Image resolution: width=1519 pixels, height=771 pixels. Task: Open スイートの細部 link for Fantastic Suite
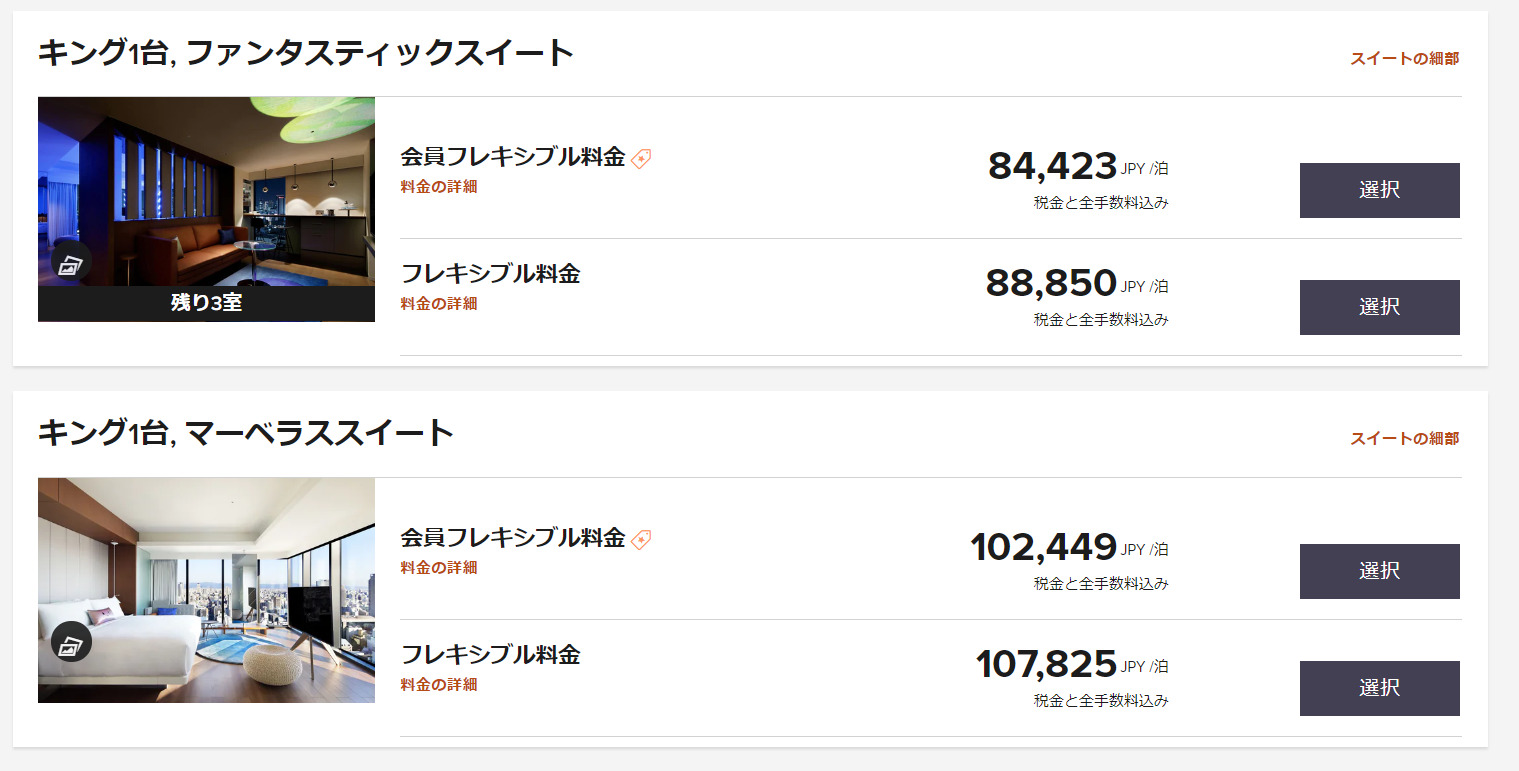pyautogui.click(x=1404, y=58)
